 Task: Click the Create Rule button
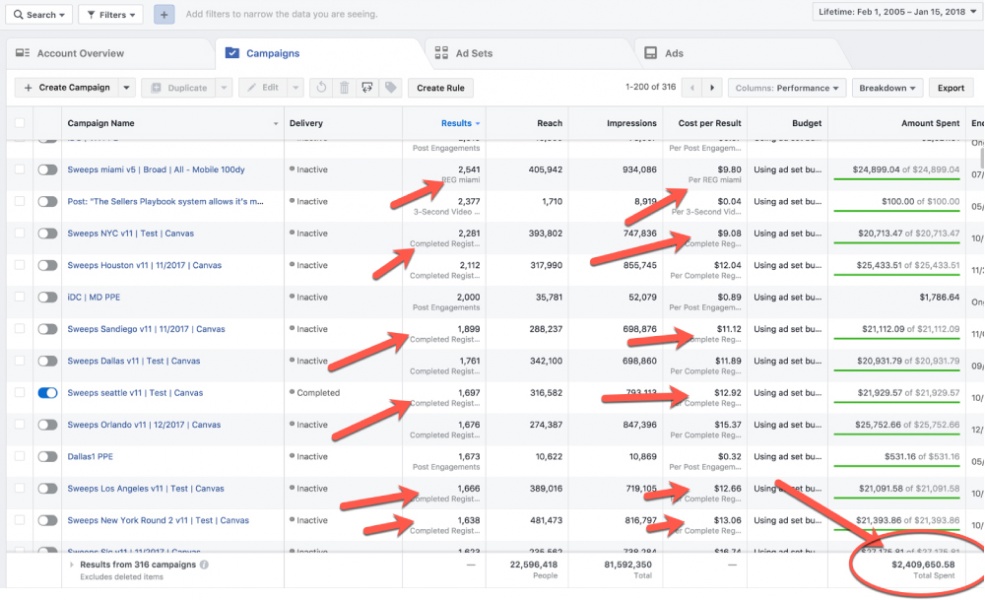(440, 88)
